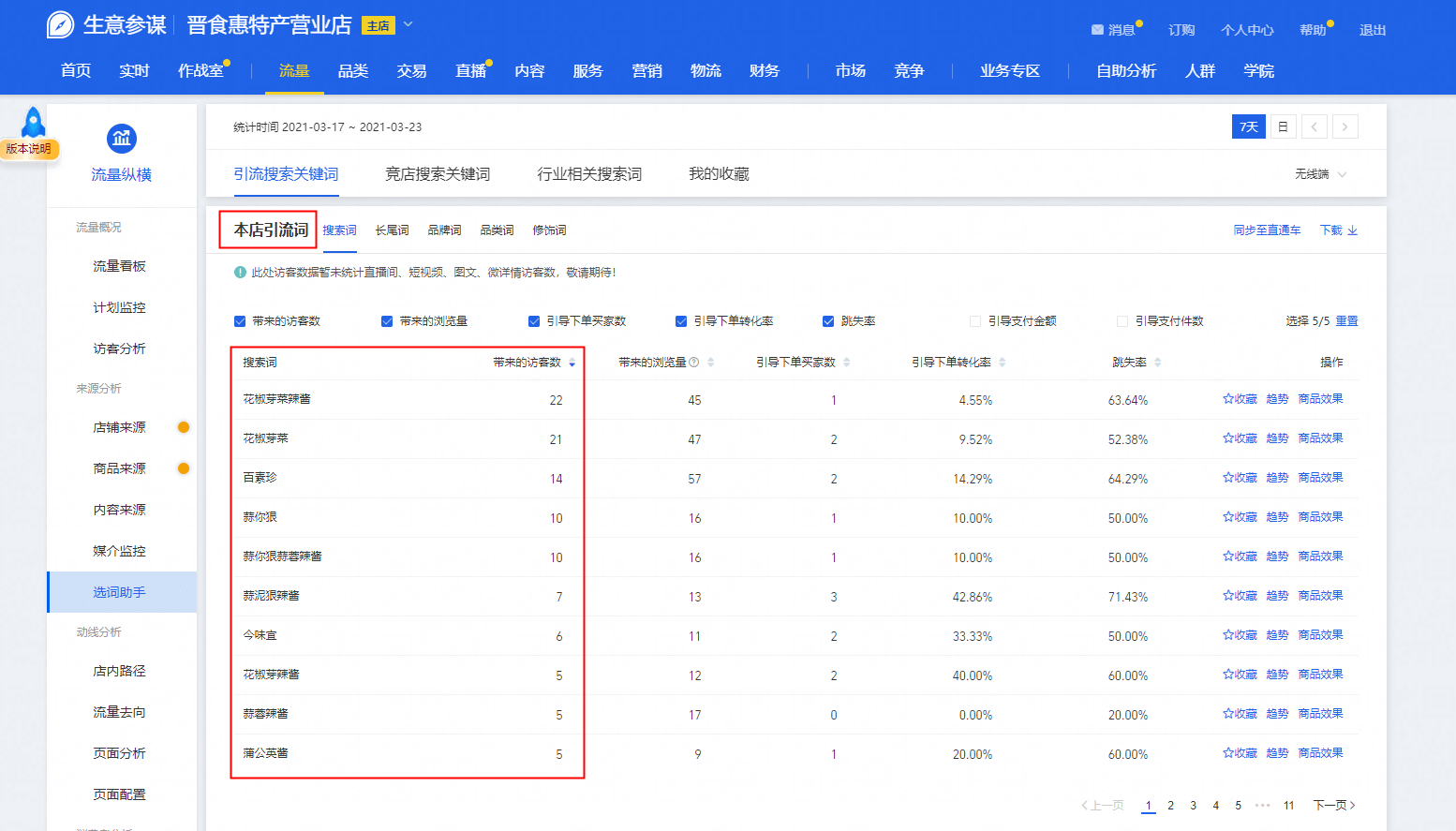Open 流量 top navigation tab
This screenshot has height=831, width=1456.
coord(294,71)
